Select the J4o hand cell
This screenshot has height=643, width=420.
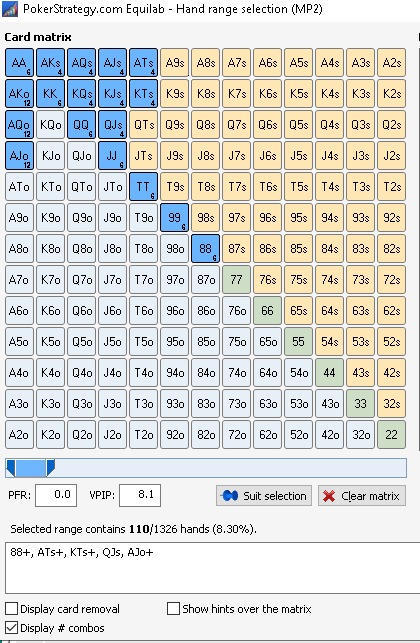(112, 372)
